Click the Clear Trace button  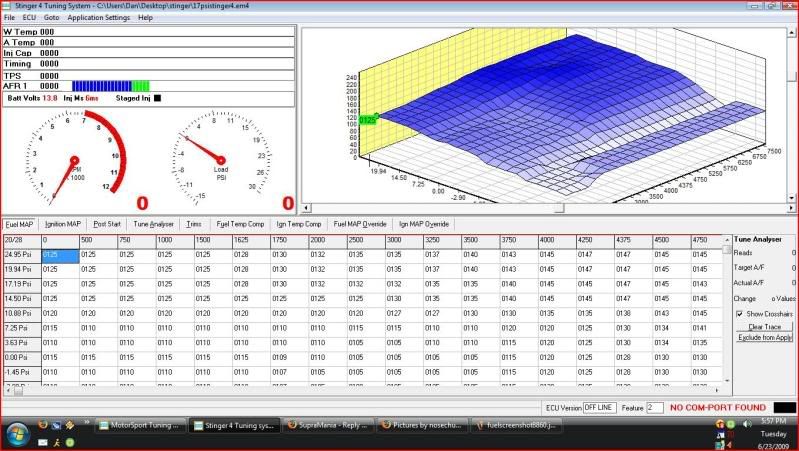(764, 327)
